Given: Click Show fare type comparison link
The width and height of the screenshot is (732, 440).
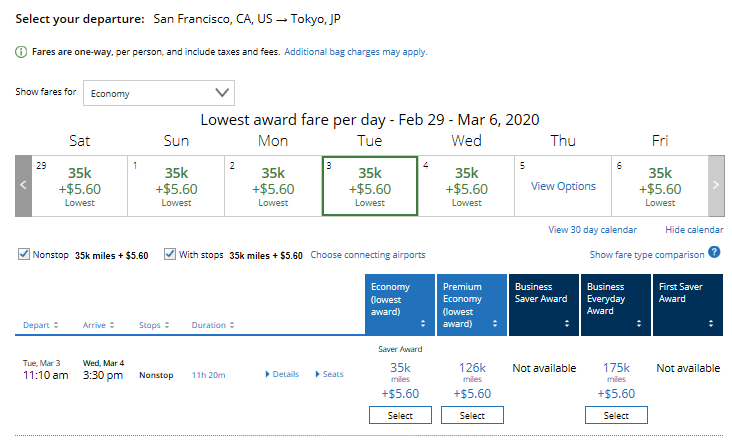Looking at the screenshot, I should [647, 255].
